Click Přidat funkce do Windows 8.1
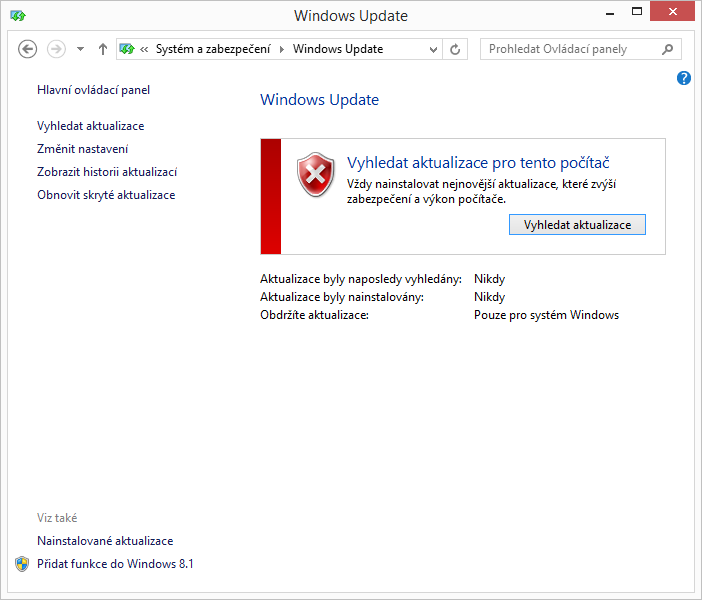This screenshot has width=702, height=600. (115, 564)
